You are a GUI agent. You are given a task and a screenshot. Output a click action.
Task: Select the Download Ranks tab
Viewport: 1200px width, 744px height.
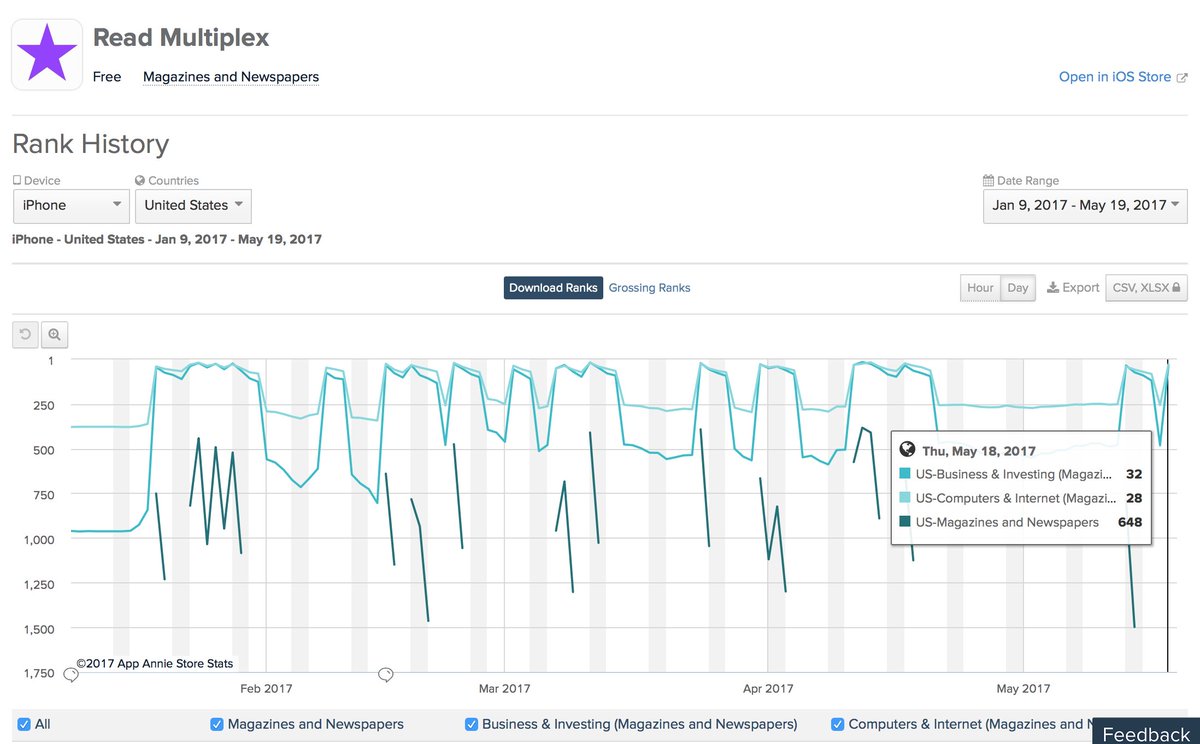point(553,287)
